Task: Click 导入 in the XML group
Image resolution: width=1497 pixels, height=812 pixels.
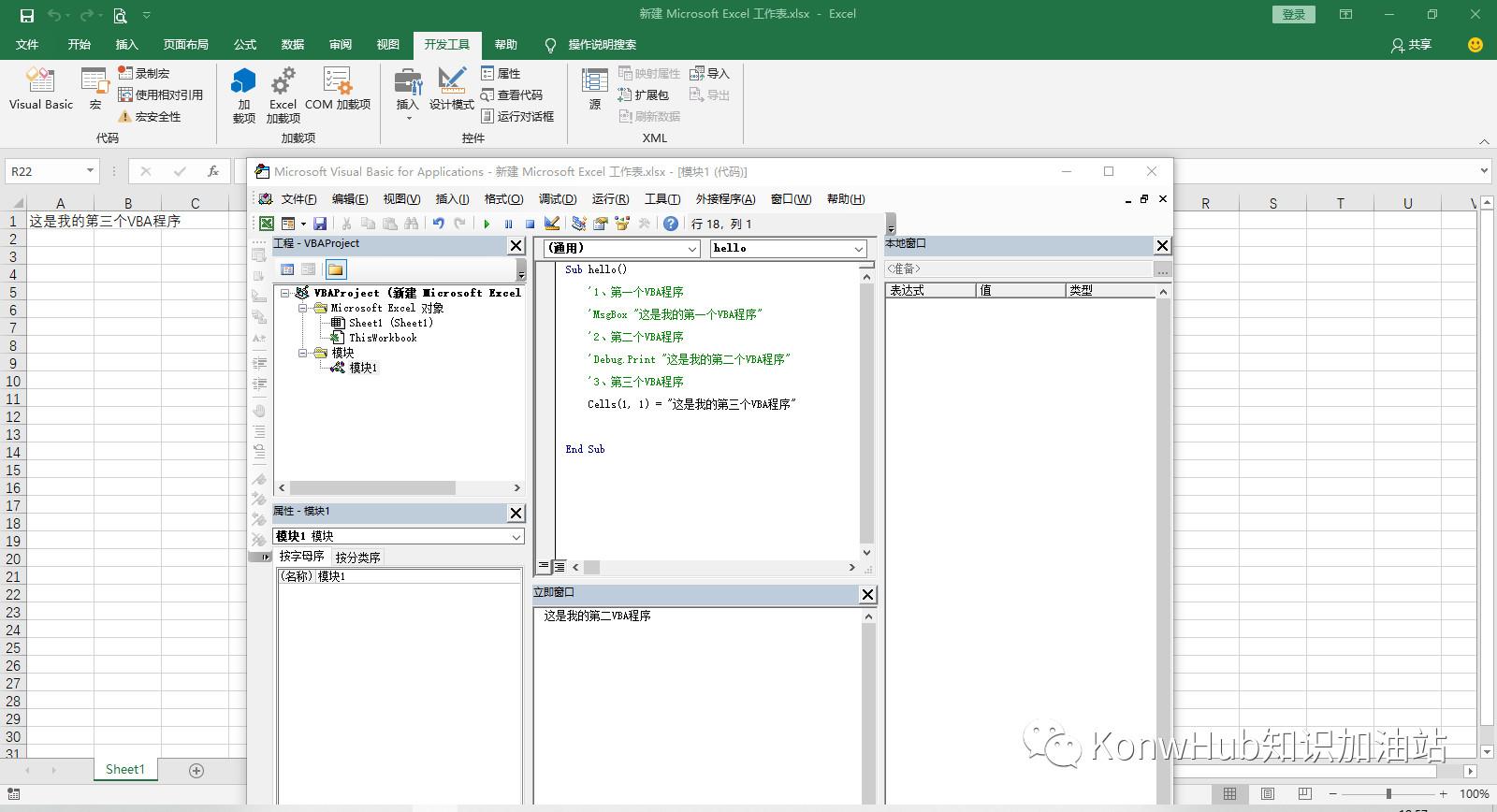Action: (709, 73)
